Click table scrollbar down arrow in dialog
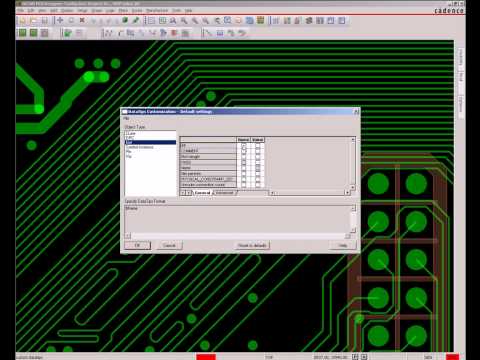The image size is (480, 360). pyautogui.click(x=353, y=187)
